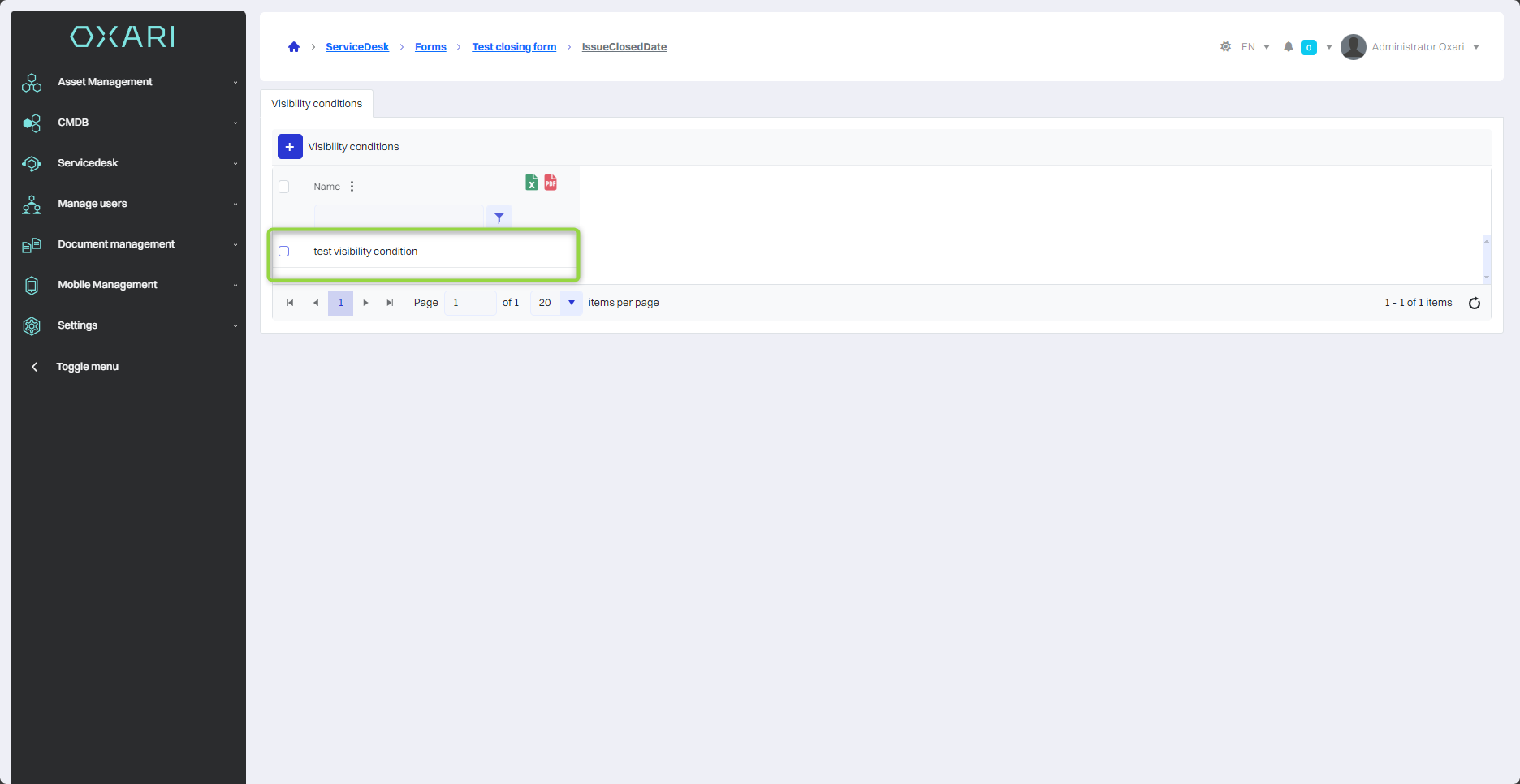Export the table to PDF
The width and height of the screenshot is (1520, 784).
[x=551, y=183]
